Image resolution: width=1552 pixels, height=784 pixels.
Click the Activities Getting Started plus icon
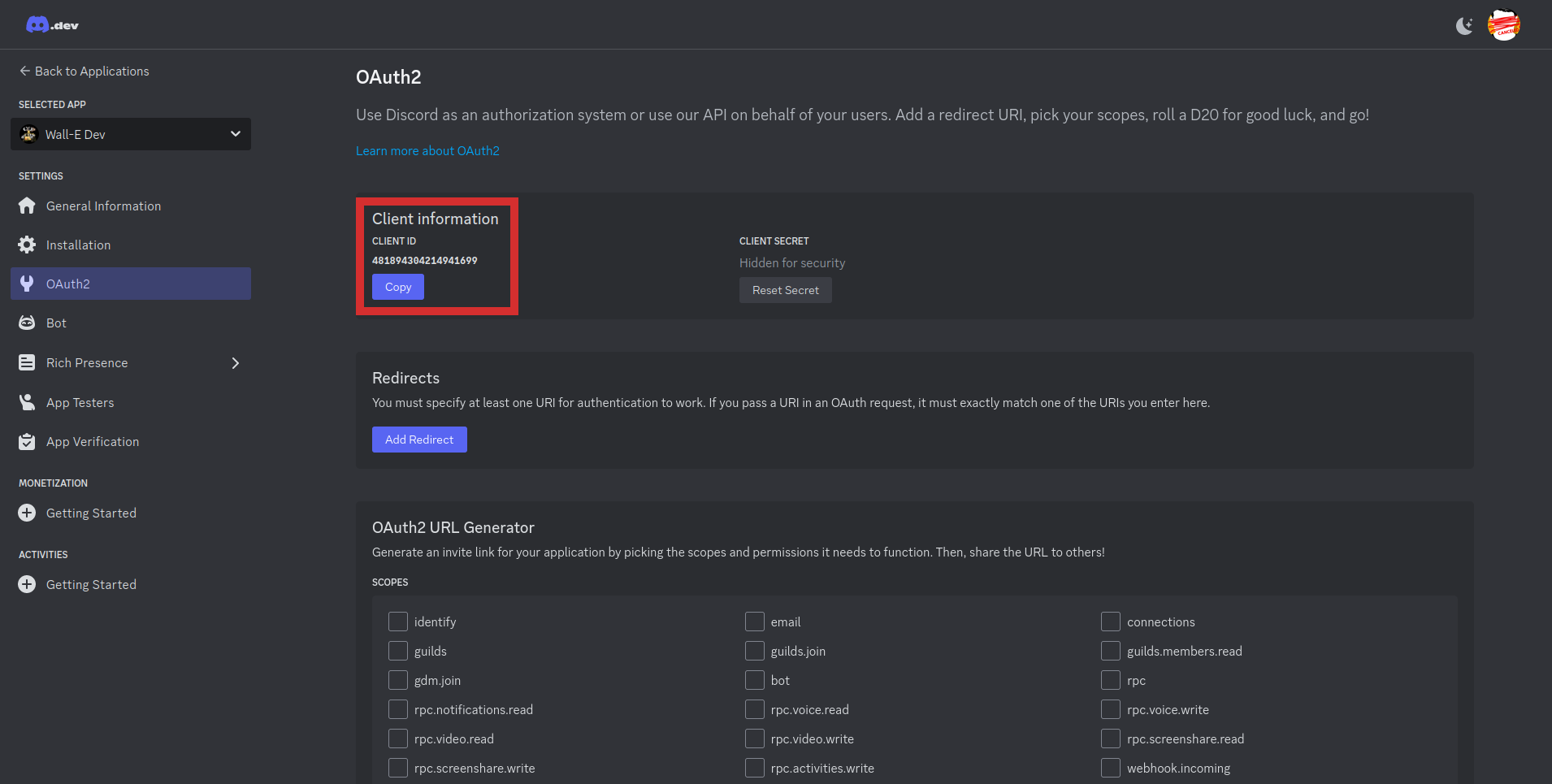point(27,584)
